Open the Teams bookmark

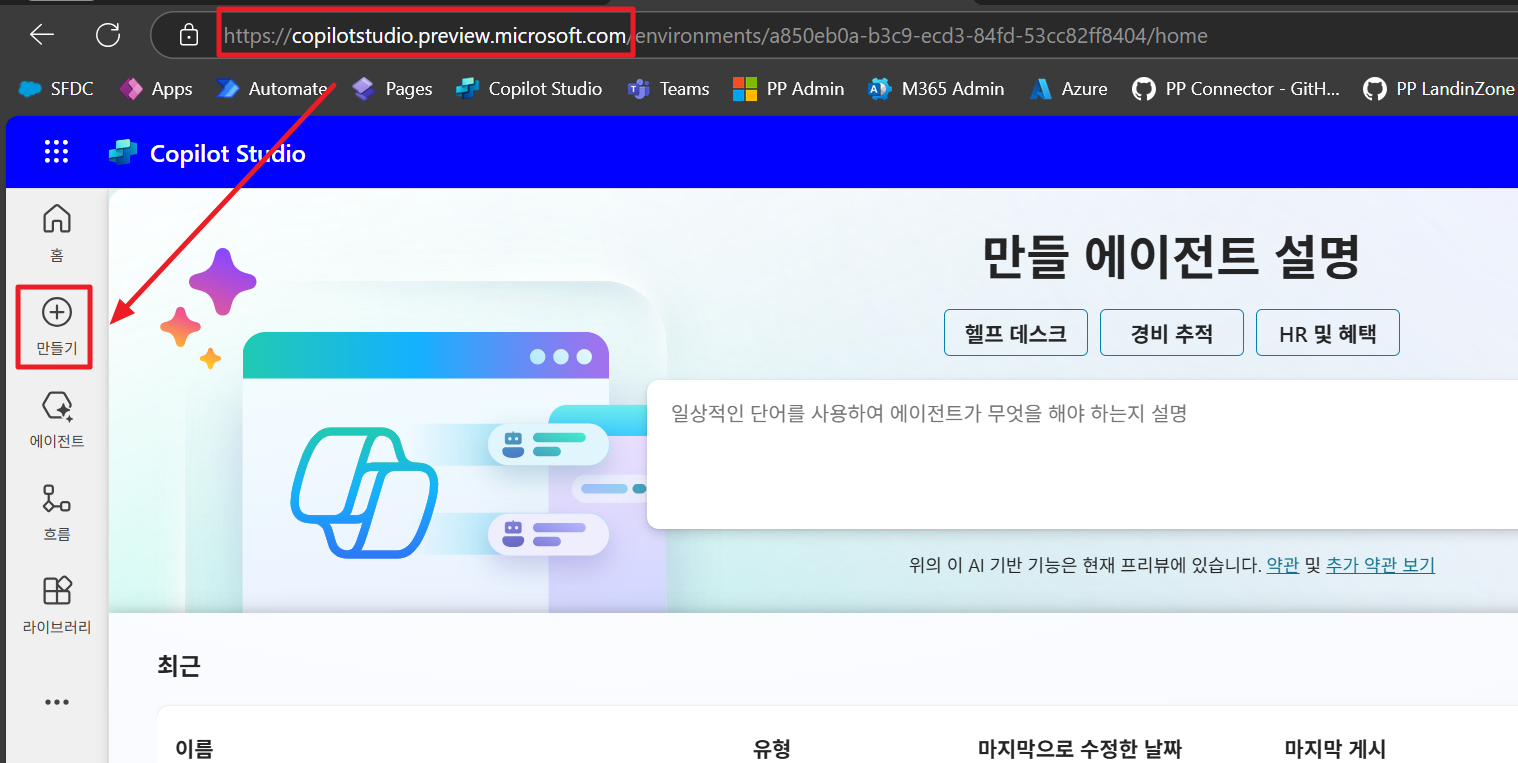(668, 89)
